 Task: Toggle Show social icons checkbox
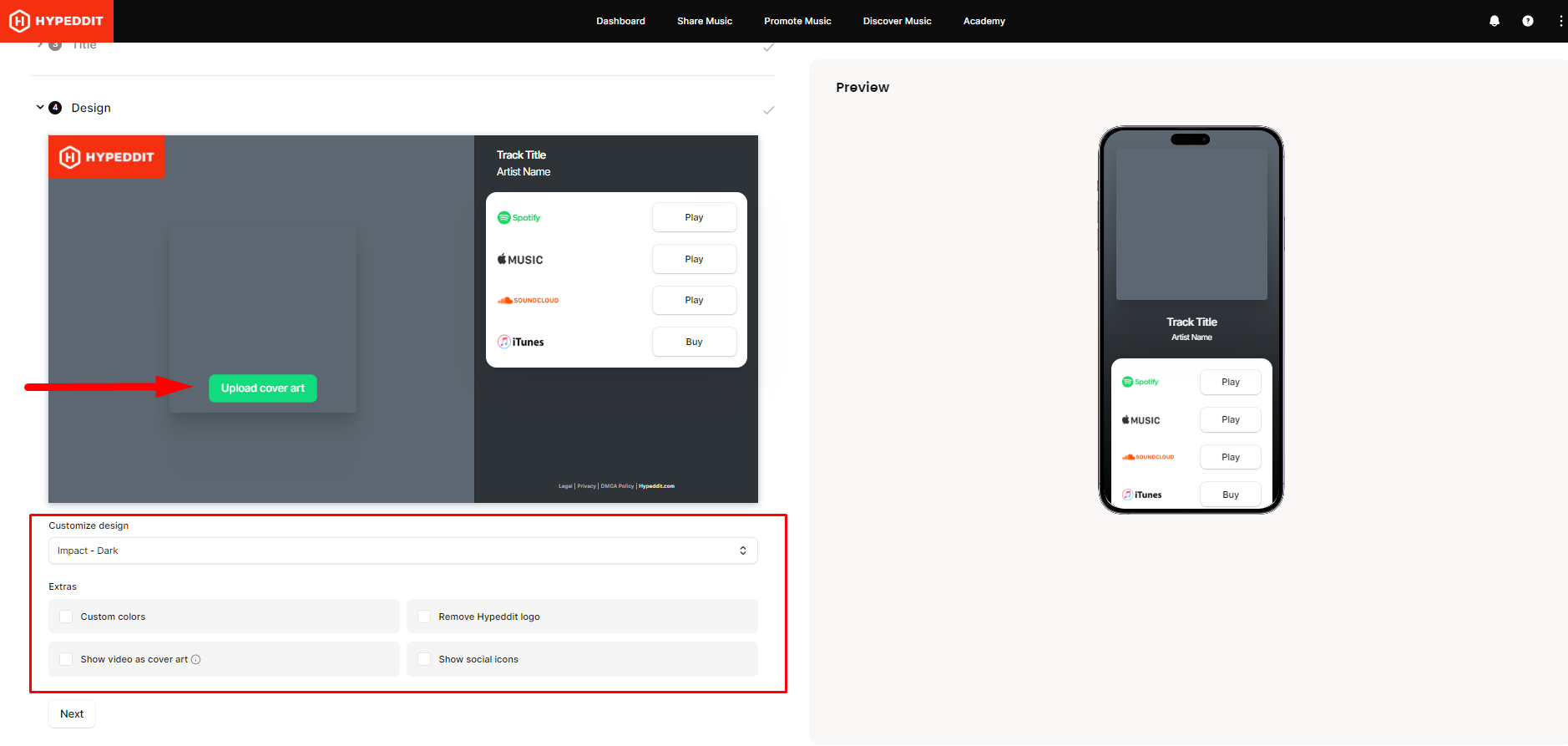(424, 660)
